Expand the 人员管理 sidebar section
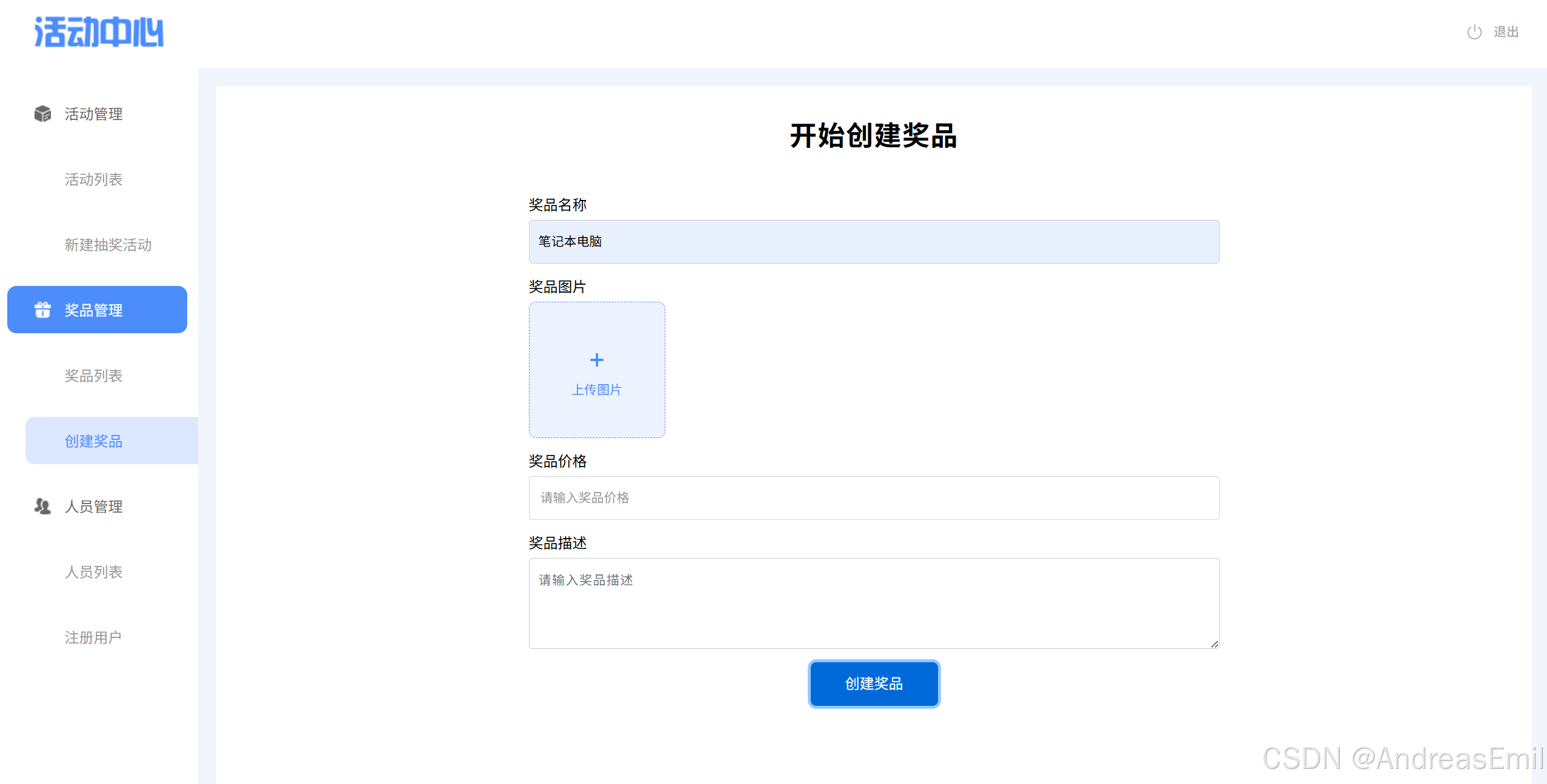Screen dimensions: 1547x784 tap(94, 507)
